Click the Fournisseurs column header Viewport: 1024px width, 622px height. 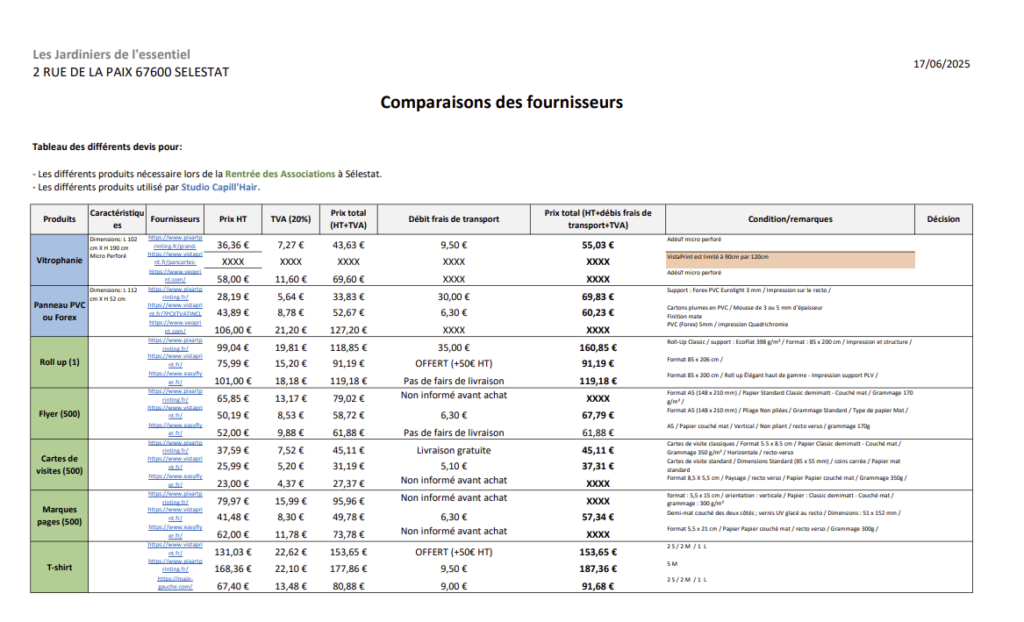pos(176,219)
